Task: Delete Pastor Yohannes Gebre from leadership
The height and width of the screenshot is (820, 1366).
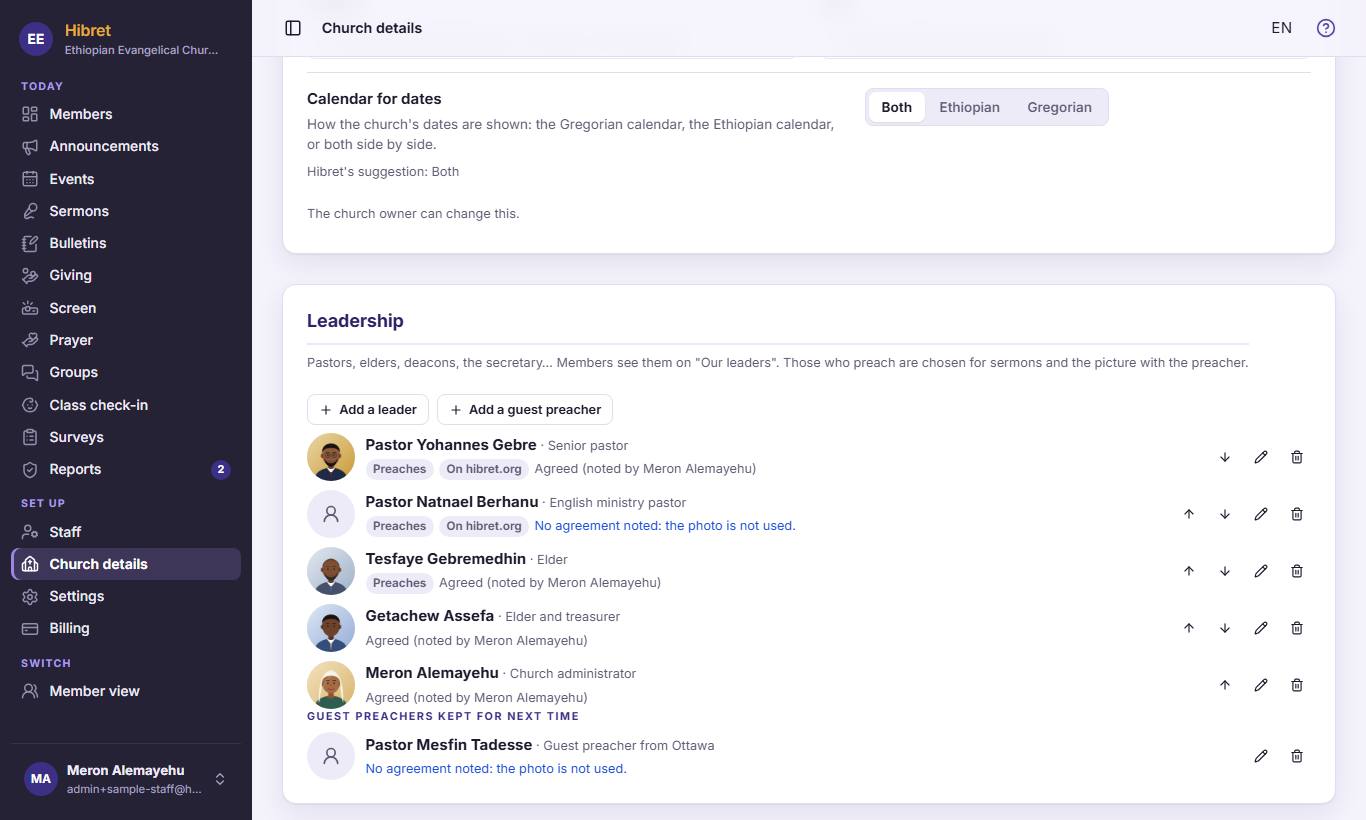Action: (x=1297, y=457)
